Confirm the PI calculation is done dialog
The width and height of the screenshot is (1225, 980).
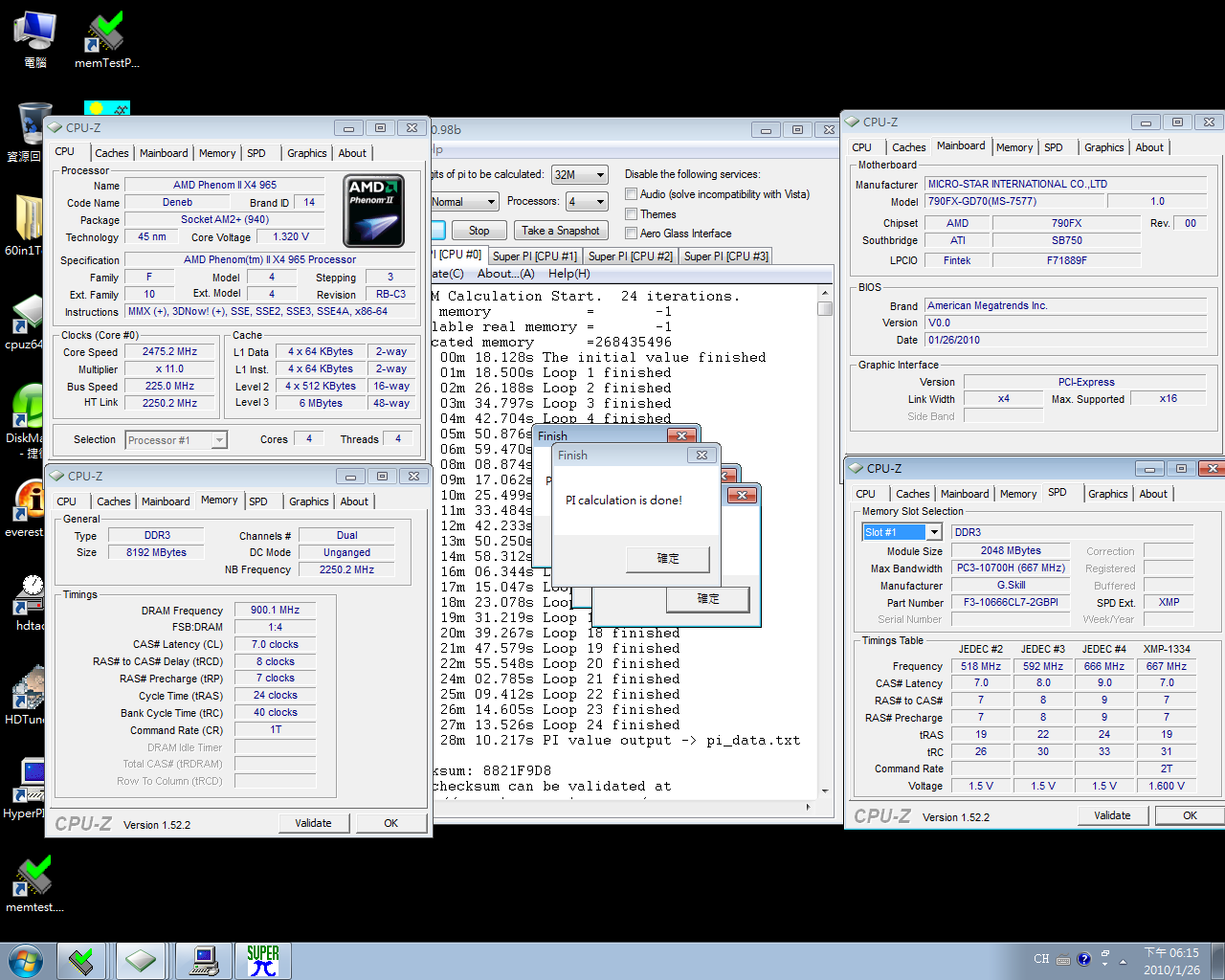click(668, 559)
